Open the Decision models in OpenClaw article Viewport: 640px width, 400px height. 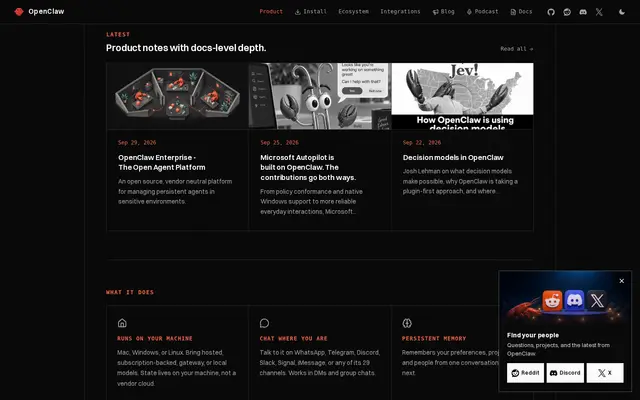(x=453, y=158)
